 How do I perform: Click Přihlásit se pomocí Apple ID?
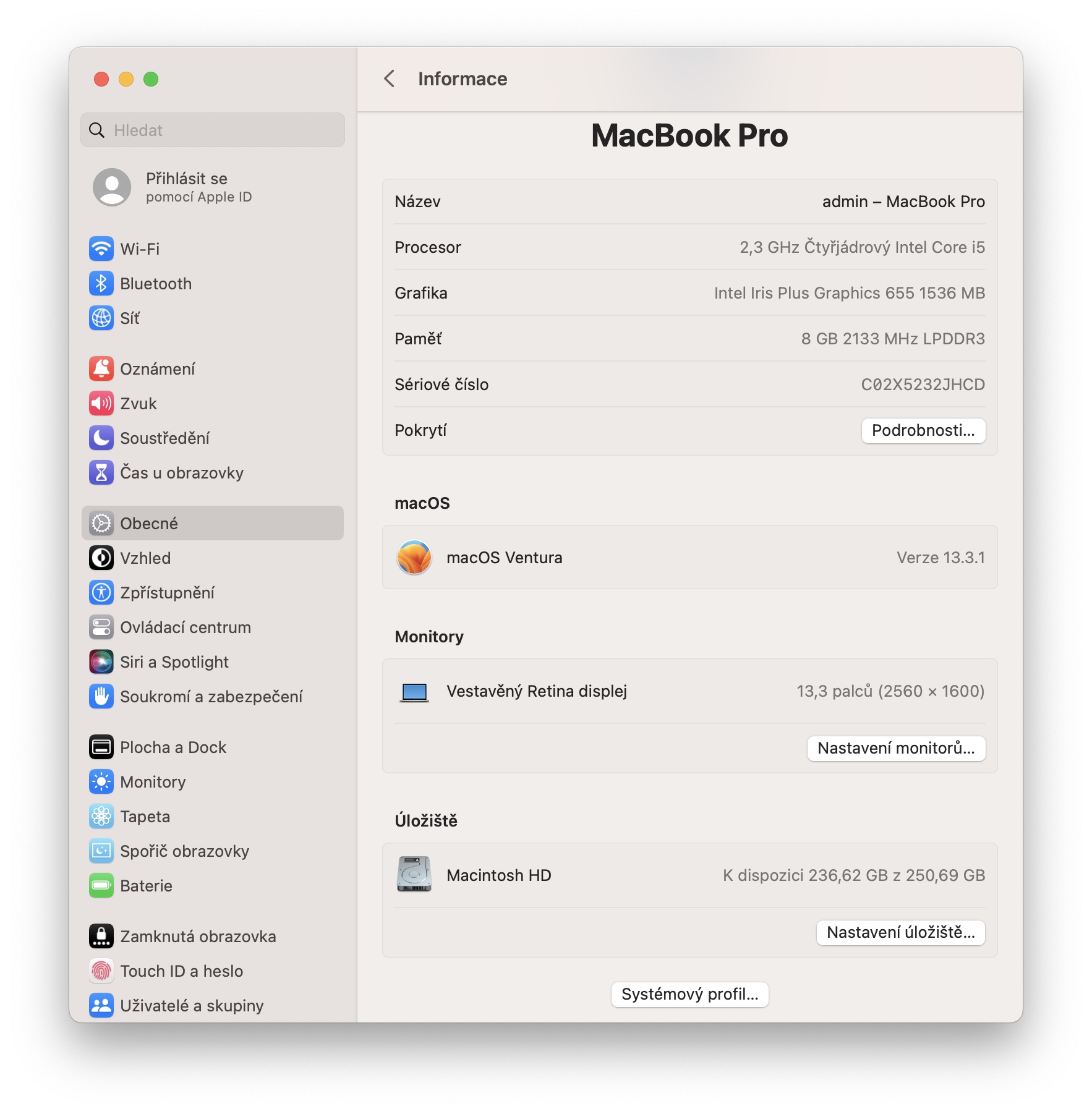coord(199,187)
